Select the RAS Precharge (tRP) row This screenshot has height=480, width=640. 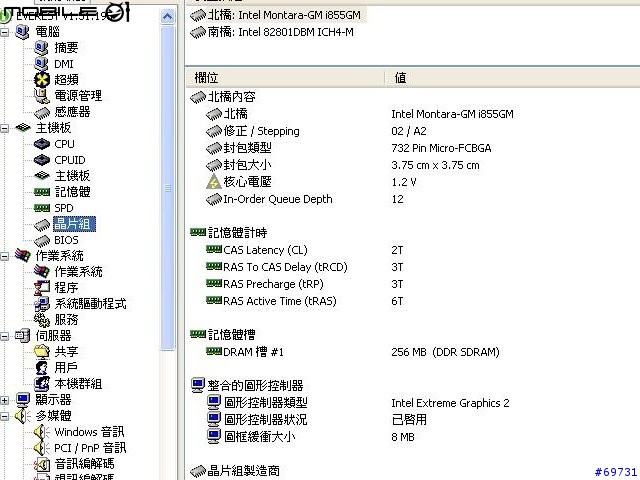click(412, 284)
